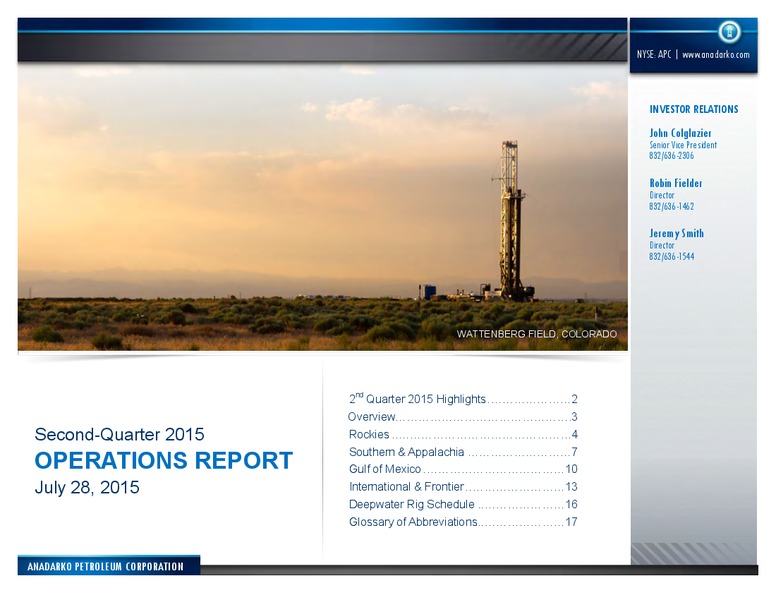
Task: Open the 'Deepwater Rig Schedule' contents entry
Action: pos(463,504)
